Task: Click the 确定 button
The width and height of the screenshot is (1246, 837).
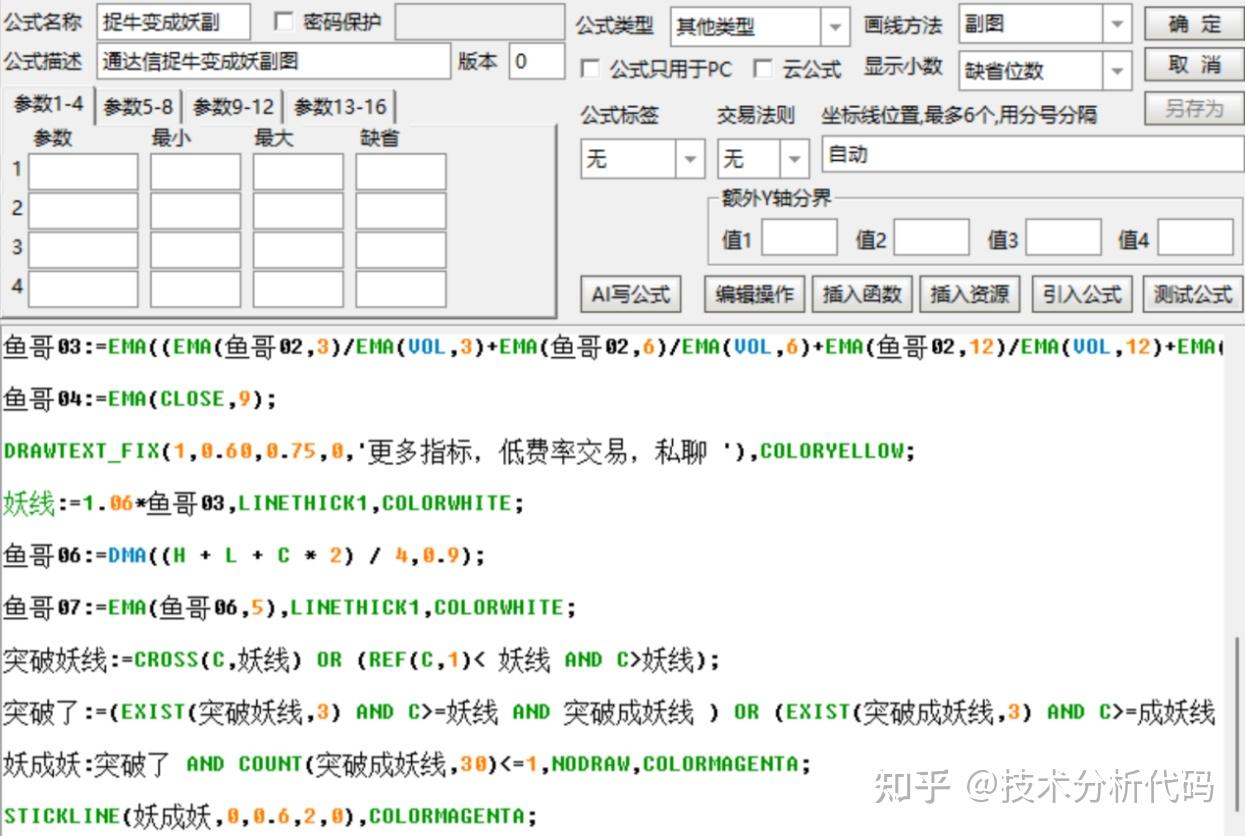Action: 1194,24
